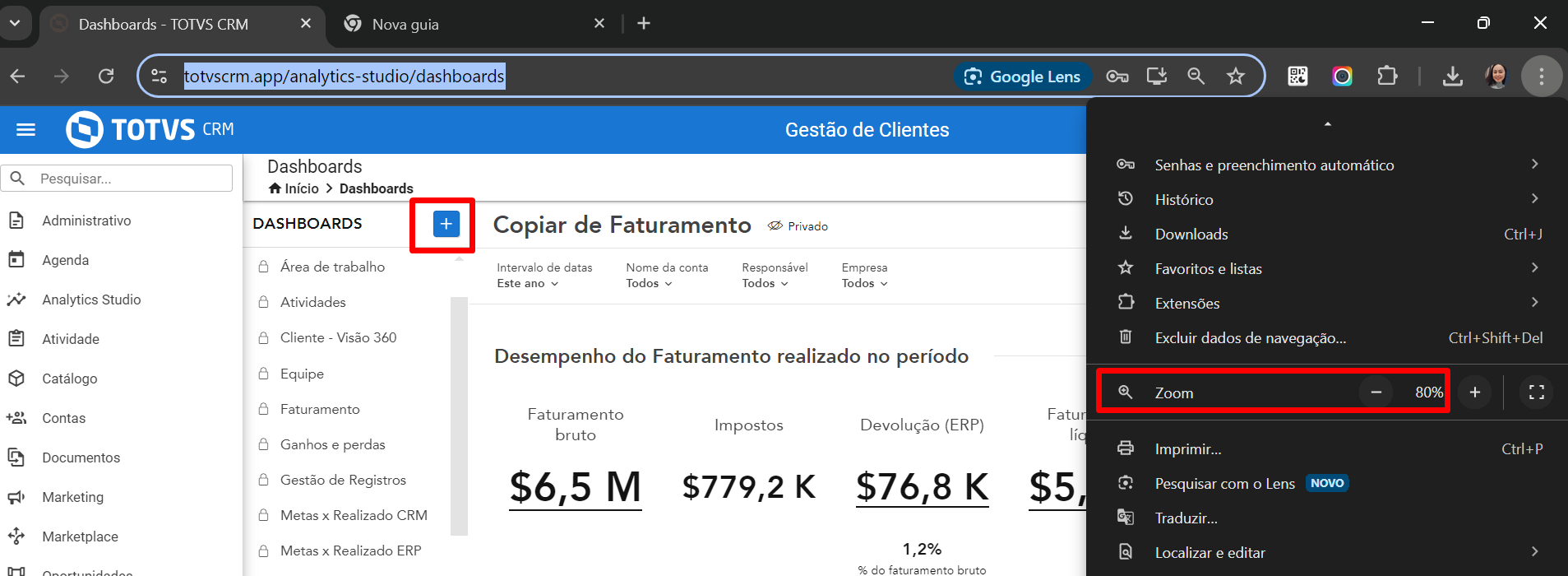1568x576 pixels.
Task: Expand Extensões submenu in Chrome menu
Action: pyautogui.click(x=1327, y=303)
